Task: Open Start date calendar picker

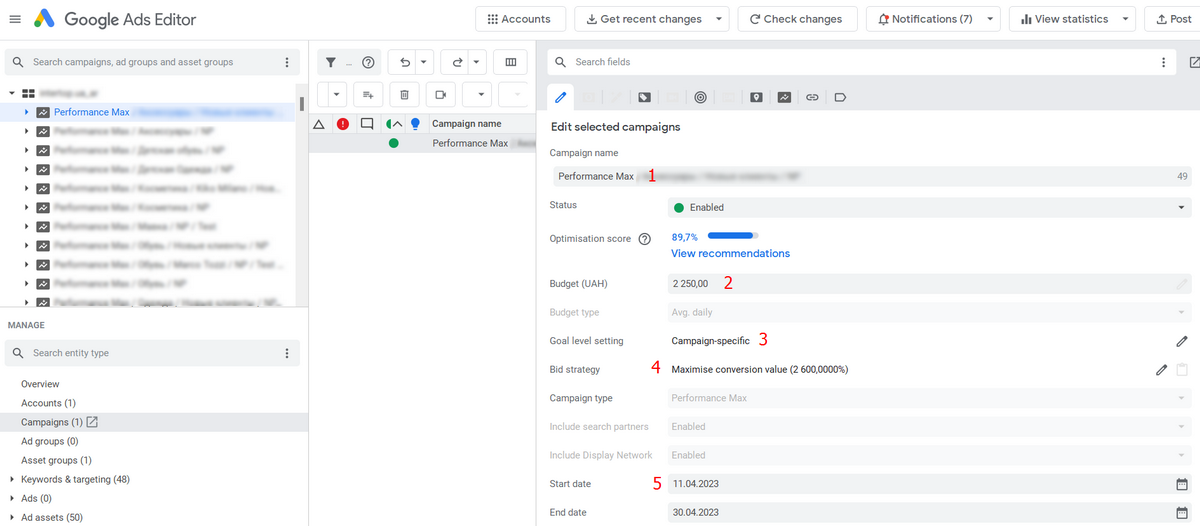Action: point(1181,484)
